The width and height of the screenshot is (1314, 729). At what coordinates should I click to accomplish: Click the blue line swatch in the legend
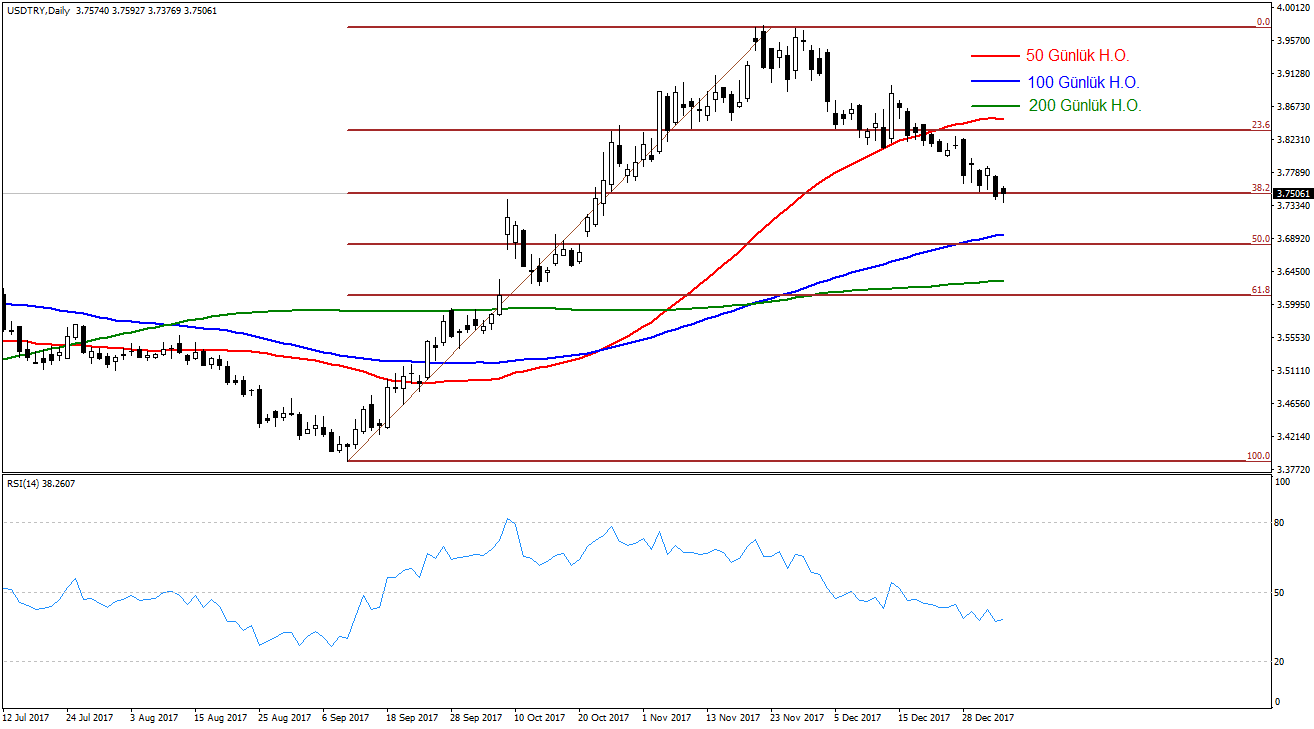995,82
